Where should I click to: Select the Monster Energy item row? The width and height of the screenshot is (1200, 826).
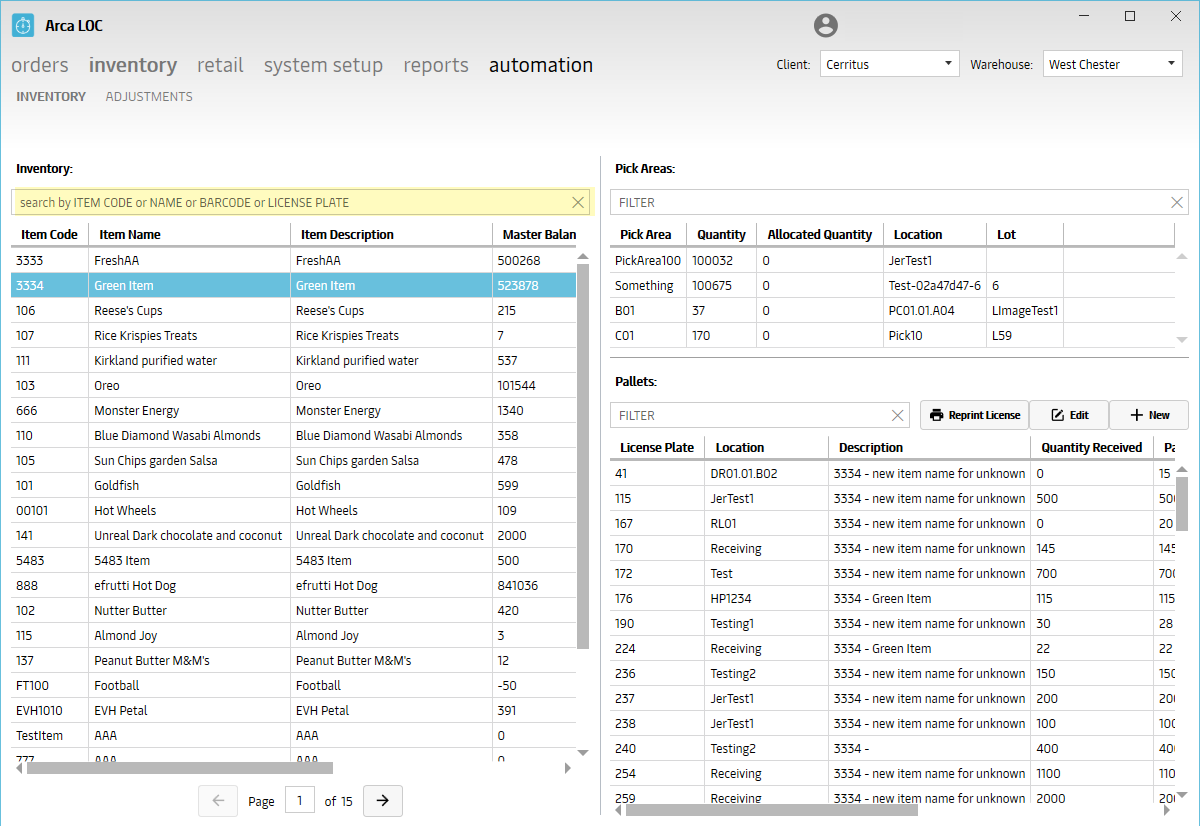click(x=294, y=411)
